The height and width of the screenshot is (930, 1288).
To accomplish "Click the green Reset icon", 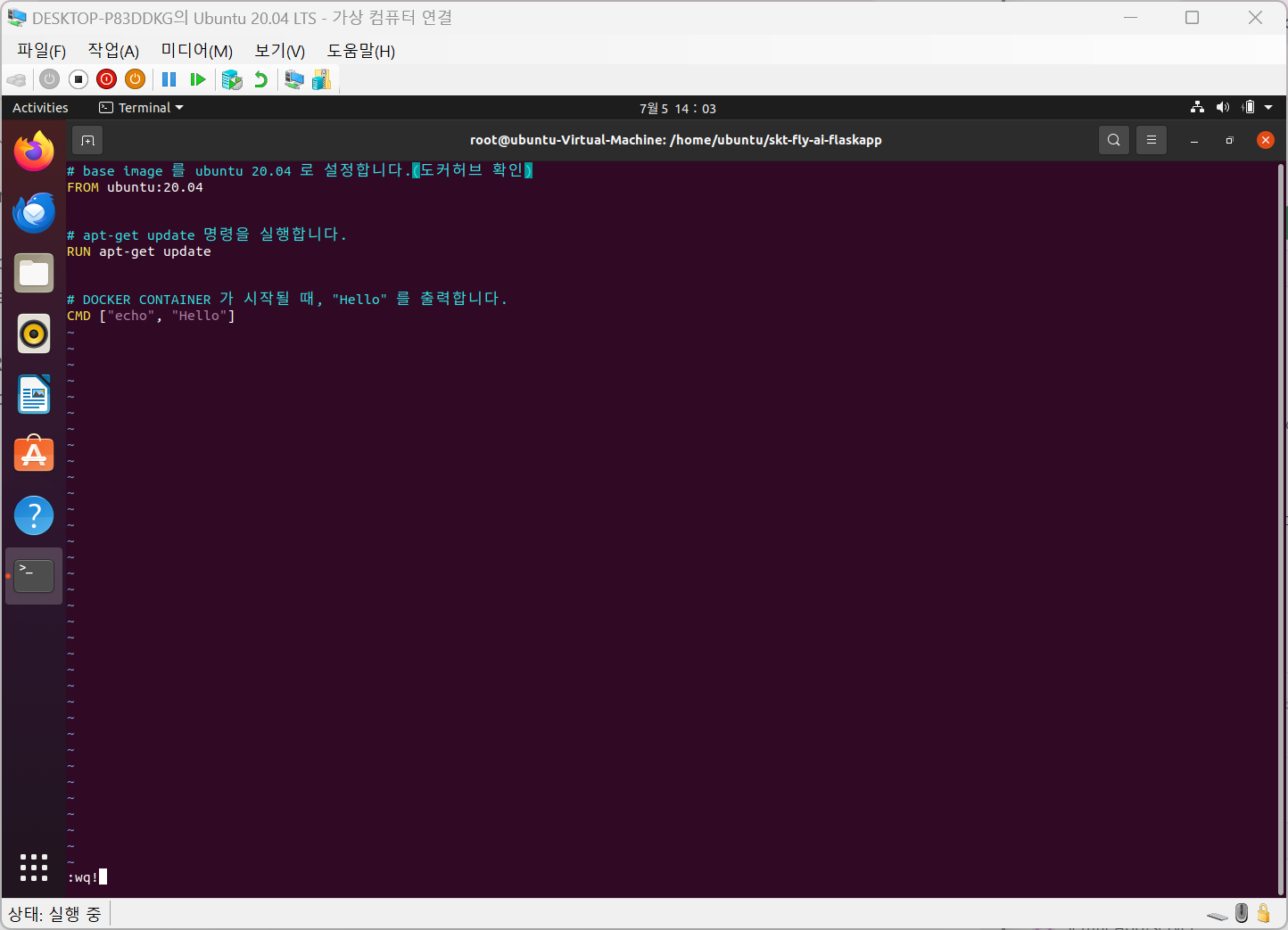I will 198,79.
